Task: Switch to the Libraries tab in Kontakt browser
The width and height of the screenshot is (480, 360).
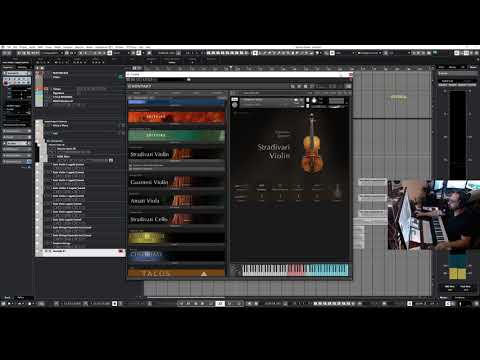Action: [137, 93]
